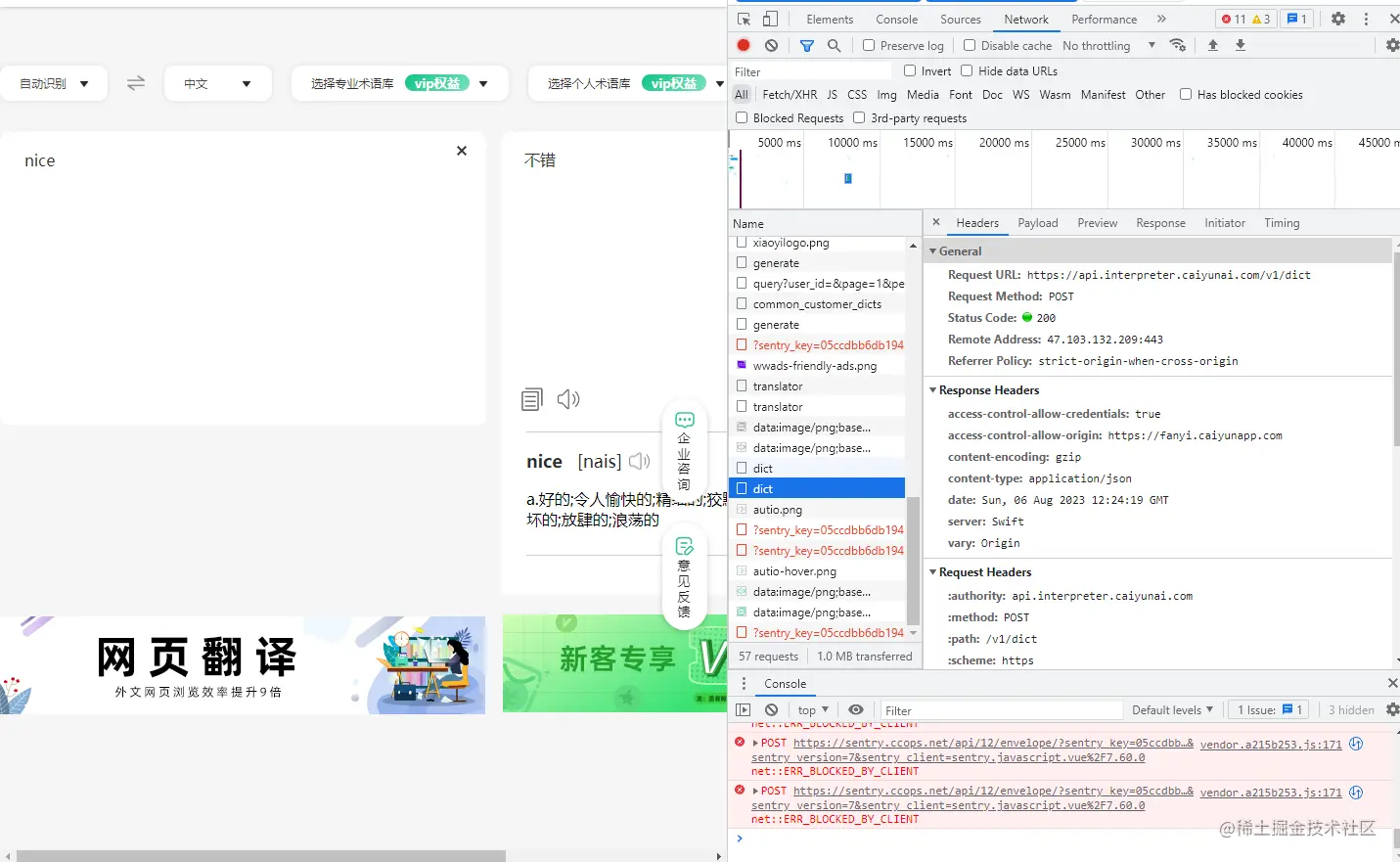Tick the Invert filter checkbox
The image size is (1400, 862).
pyautogui.click(x=910, y=70)
